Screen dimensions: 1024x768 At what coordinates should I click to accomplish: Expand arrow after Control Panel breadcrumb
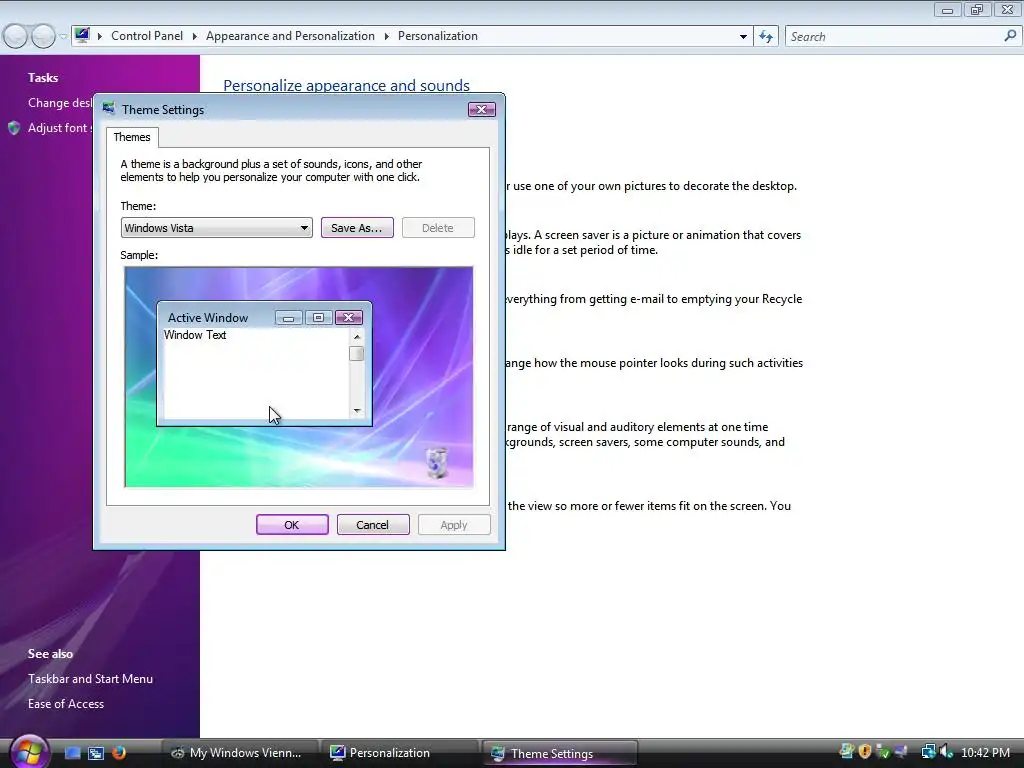pyautogui.click(x=195, y=37)
